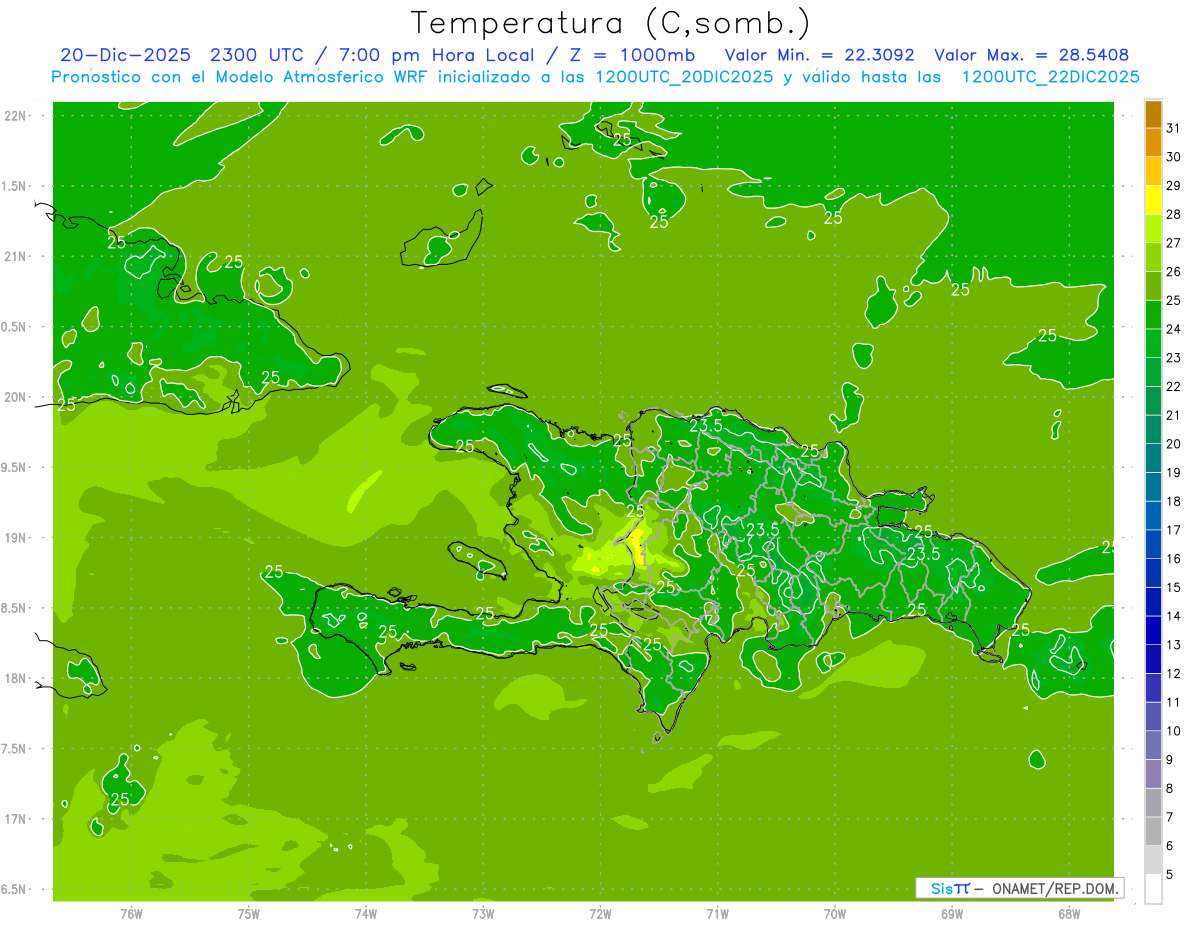The height and width of the screenshot is (927, 1200).
Task: Click the '2300 UTC' time text
Action: click(259, 55)
